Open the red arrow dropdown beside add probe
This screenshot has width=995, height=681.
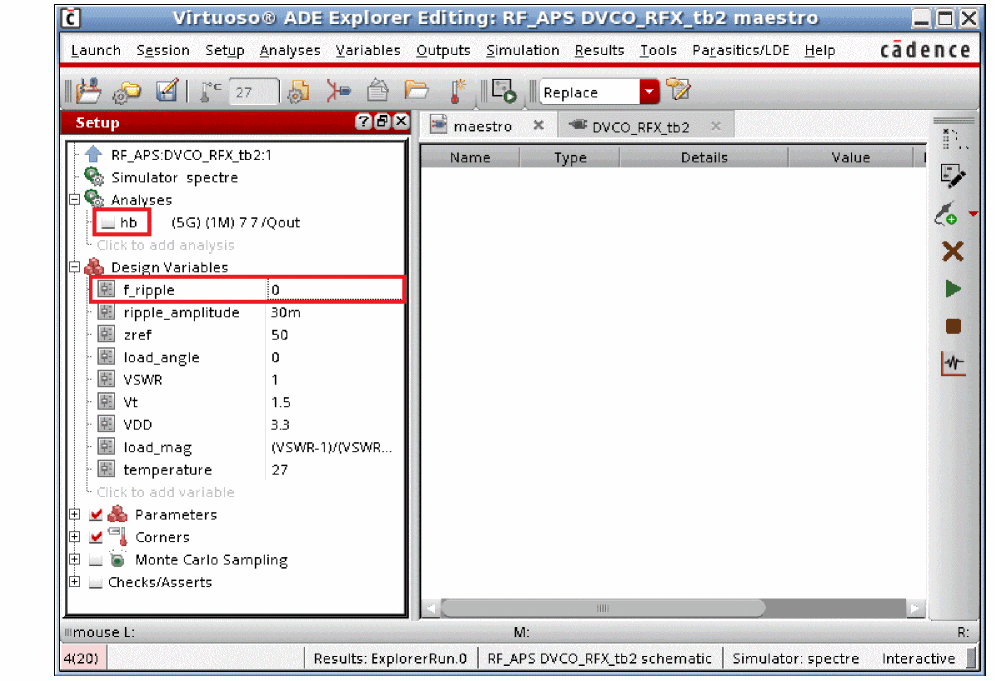973,214
